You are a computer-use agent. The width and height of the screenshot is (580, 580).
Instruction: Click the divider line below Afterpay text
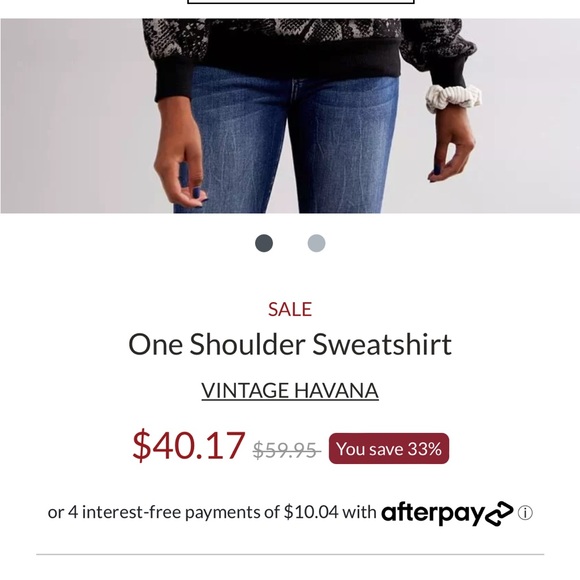click(290, 554)
